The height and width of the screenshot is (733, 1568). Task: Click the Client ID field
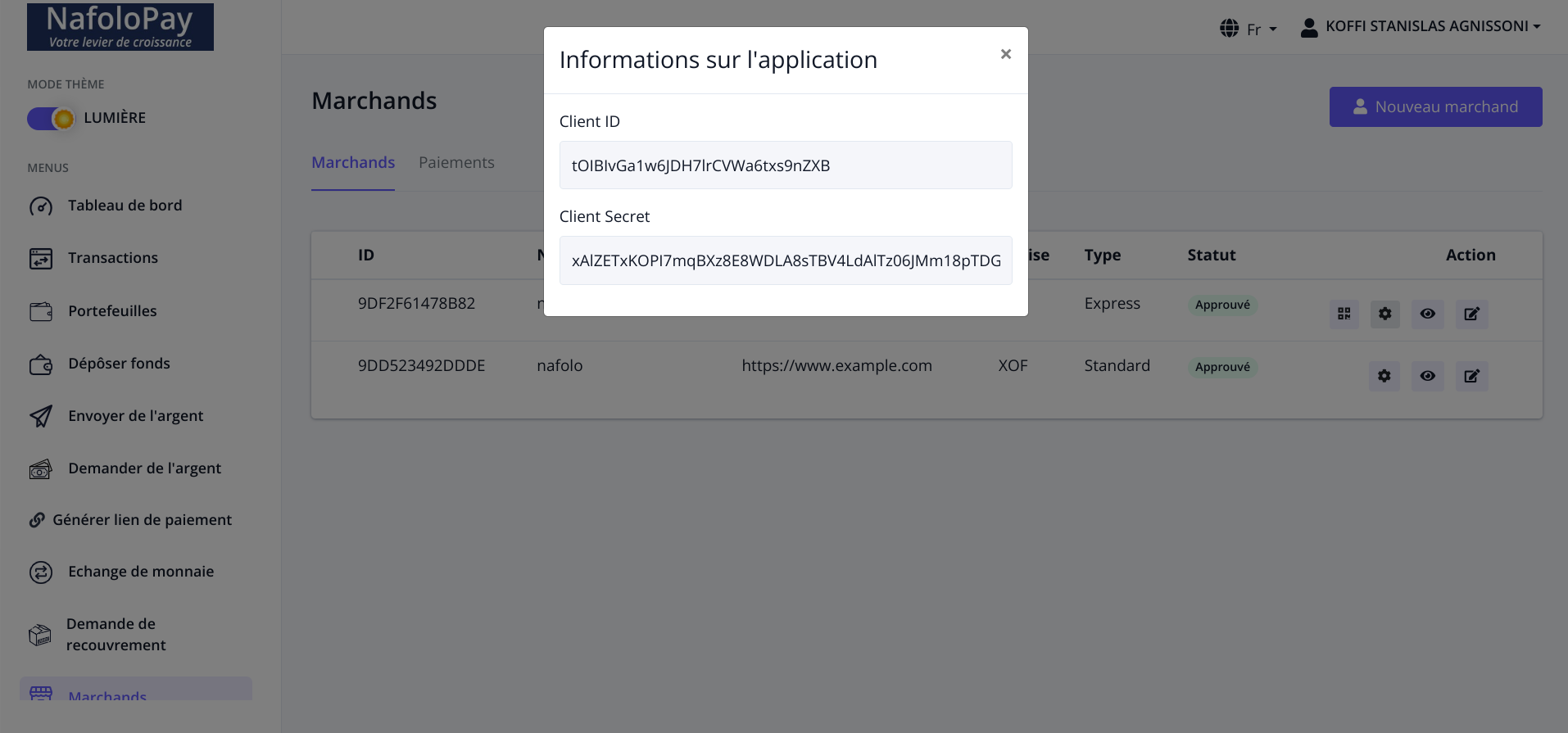(x=785, y=165)
